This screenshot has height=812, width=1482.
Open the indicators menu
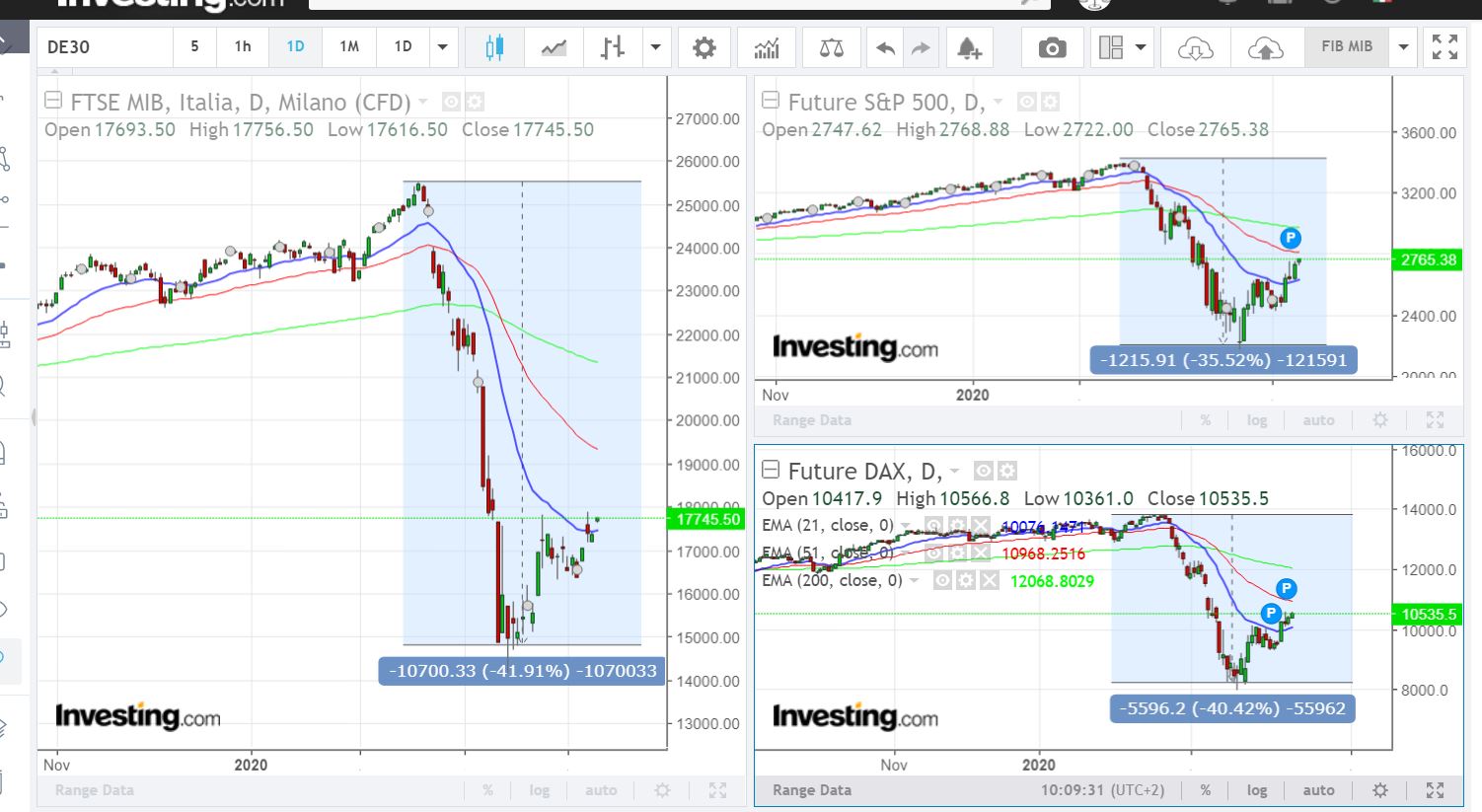click(767, 47)
